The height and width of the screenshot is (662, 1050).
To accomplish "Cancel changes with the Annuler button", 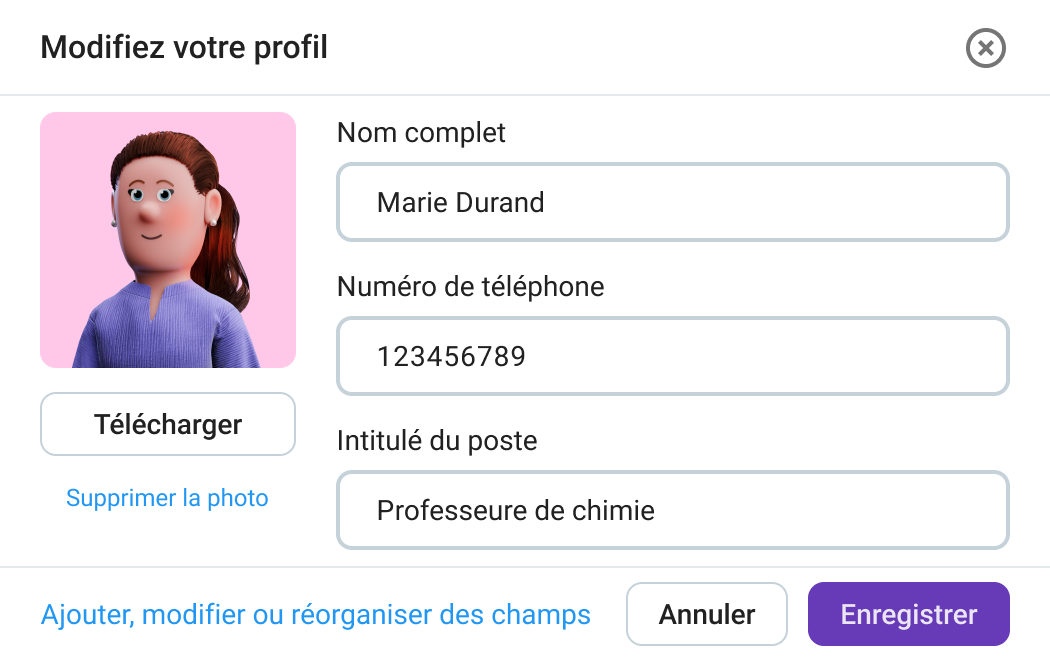I will point(707,614).
